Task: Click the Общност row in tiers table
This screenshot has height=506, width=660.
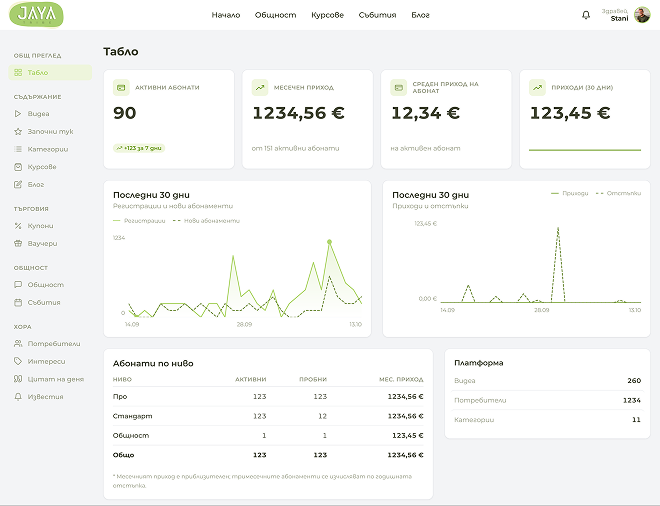Action: [268, 435]
